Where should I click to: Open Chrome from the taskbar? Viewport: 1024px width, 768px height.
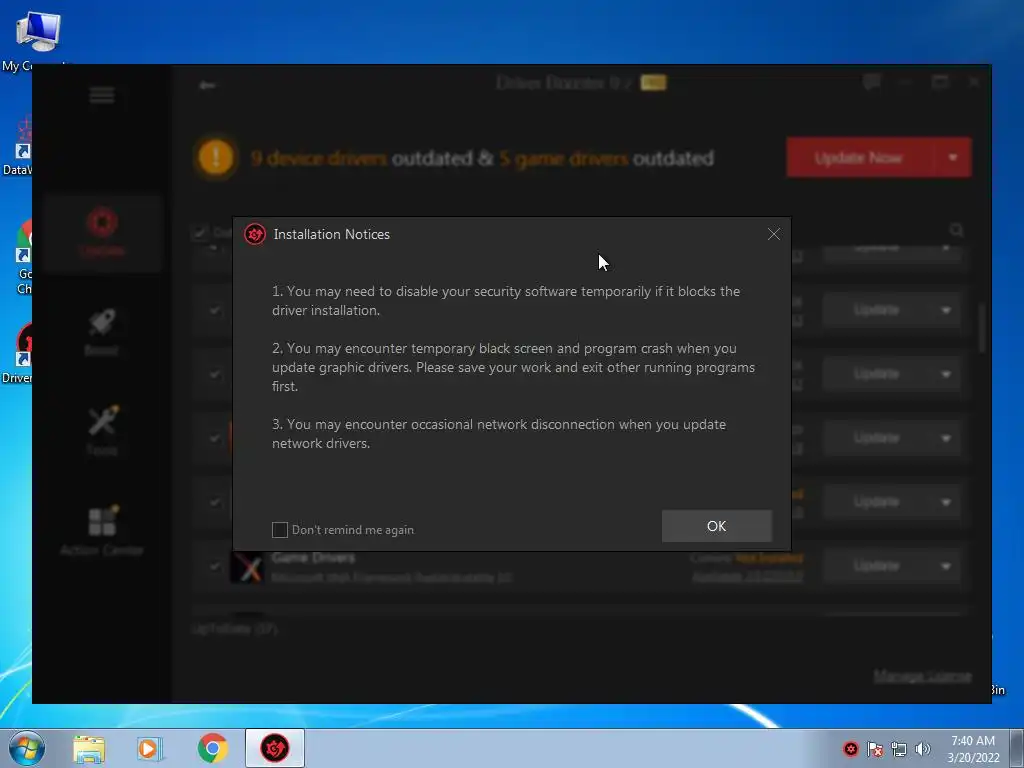212,748
